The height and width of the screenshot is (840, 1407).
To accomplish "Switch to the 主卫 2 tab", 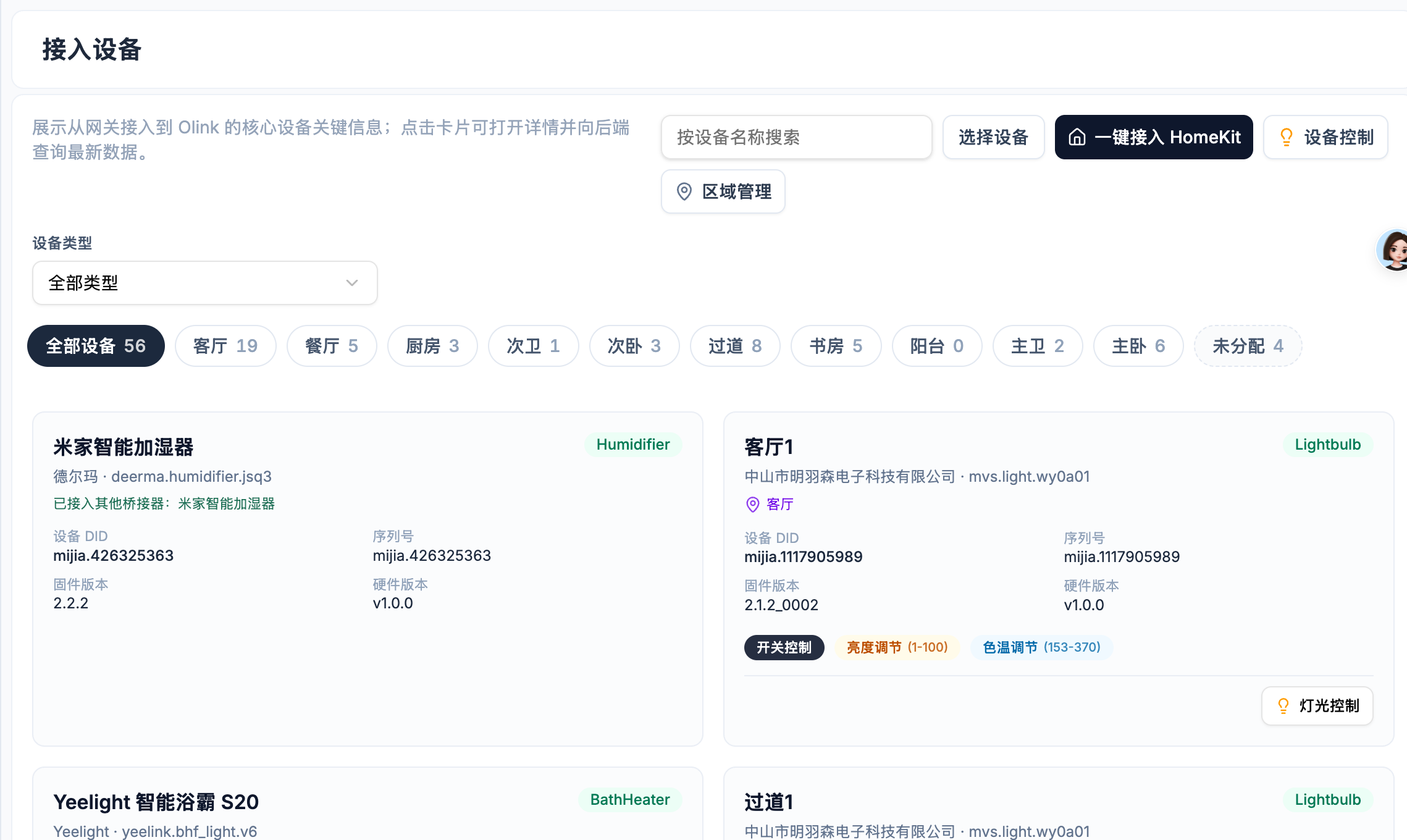I will pyautogui.click(x=1038, y=346).
